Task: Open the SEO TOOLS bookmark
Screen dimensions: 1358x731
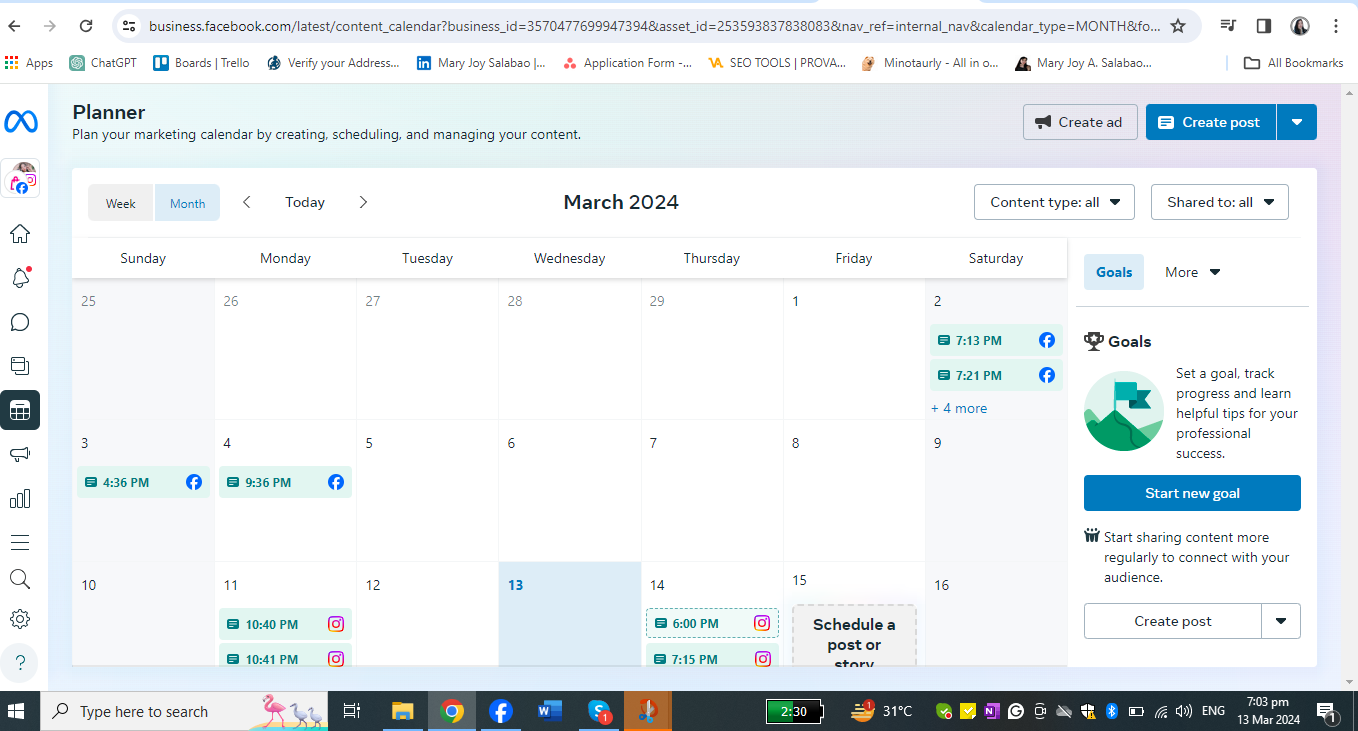Action: pyautogui.click(x=776, y=62)
